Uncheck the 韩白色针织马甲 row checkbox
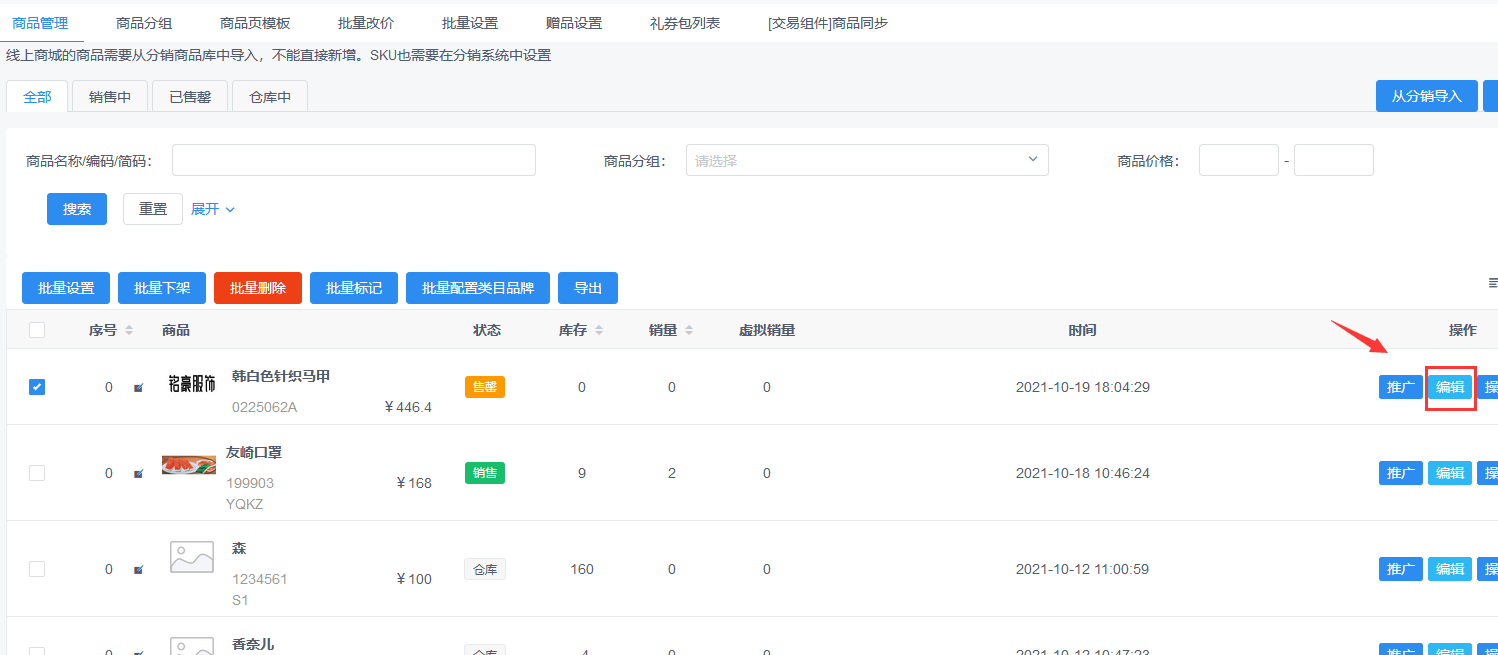The image size is (1498, 655). tap(37, 387)
